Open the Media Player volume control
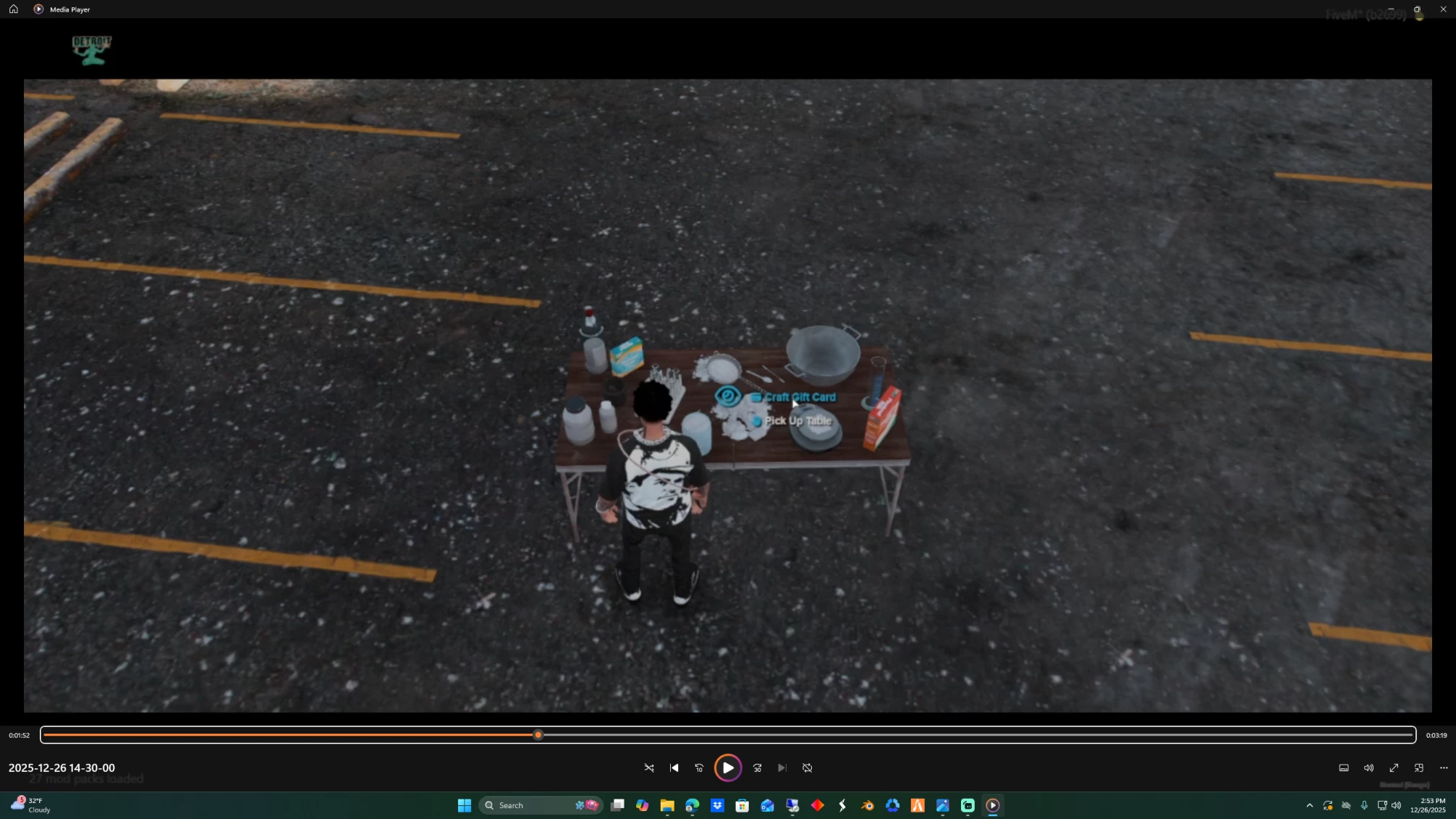 click(x=1368, y=768)
